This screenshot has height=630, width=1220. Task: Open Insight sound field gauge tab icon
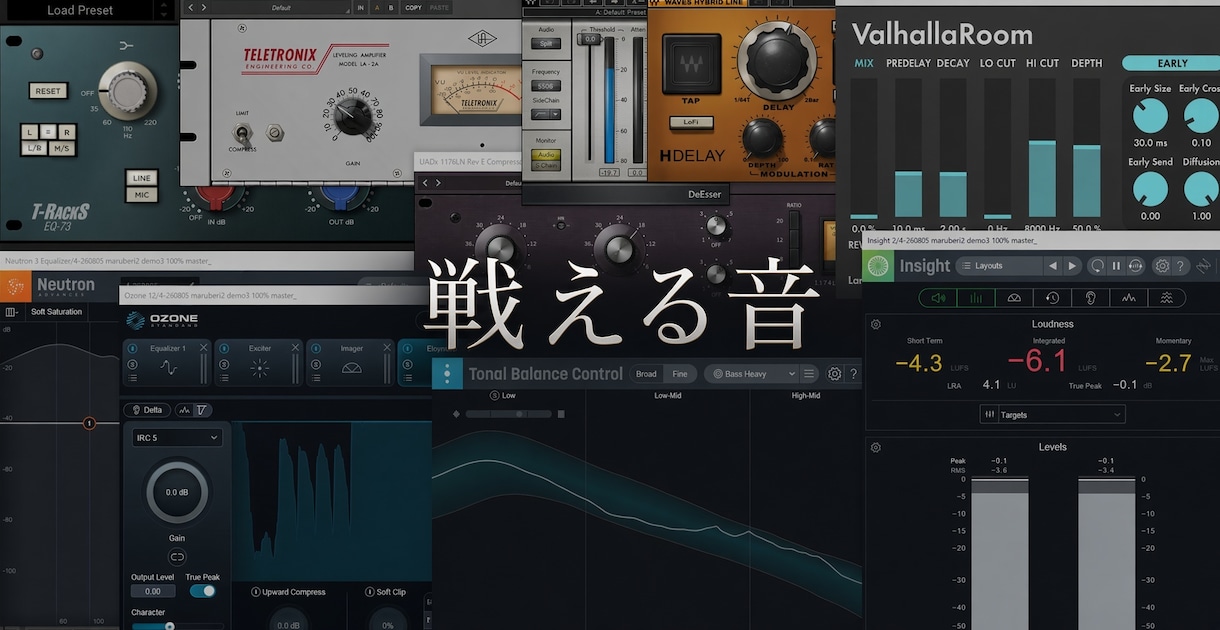point(1014,297)
